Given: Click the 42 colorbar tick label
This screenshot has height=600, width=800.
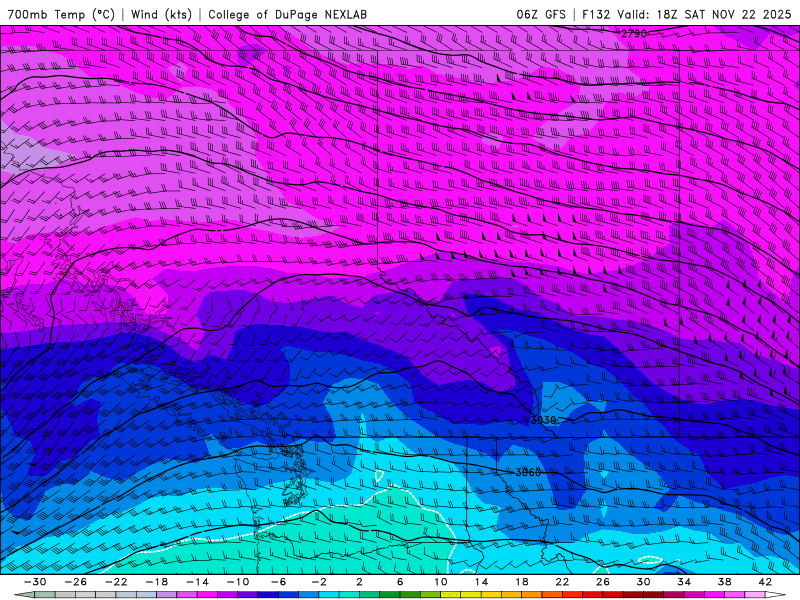Looking at the screenshot, I should pos(765,582).
